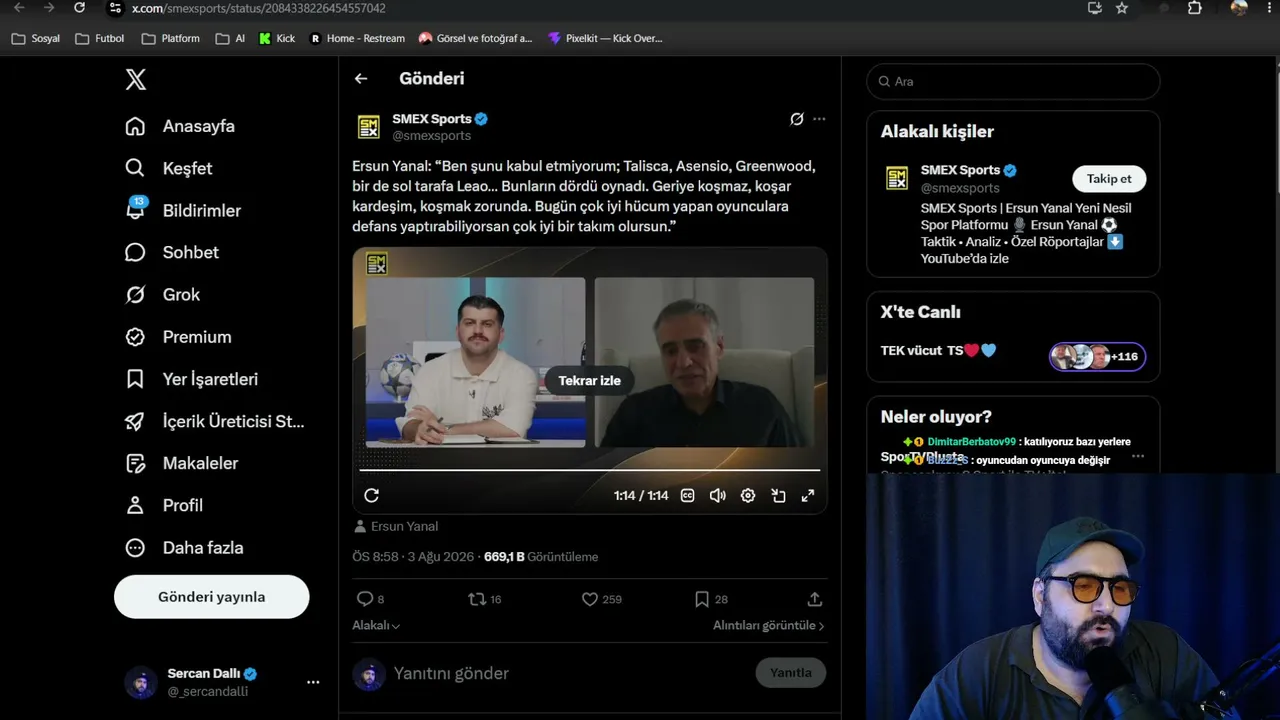Open Sohbet in the sidebar

pos(172,253)
